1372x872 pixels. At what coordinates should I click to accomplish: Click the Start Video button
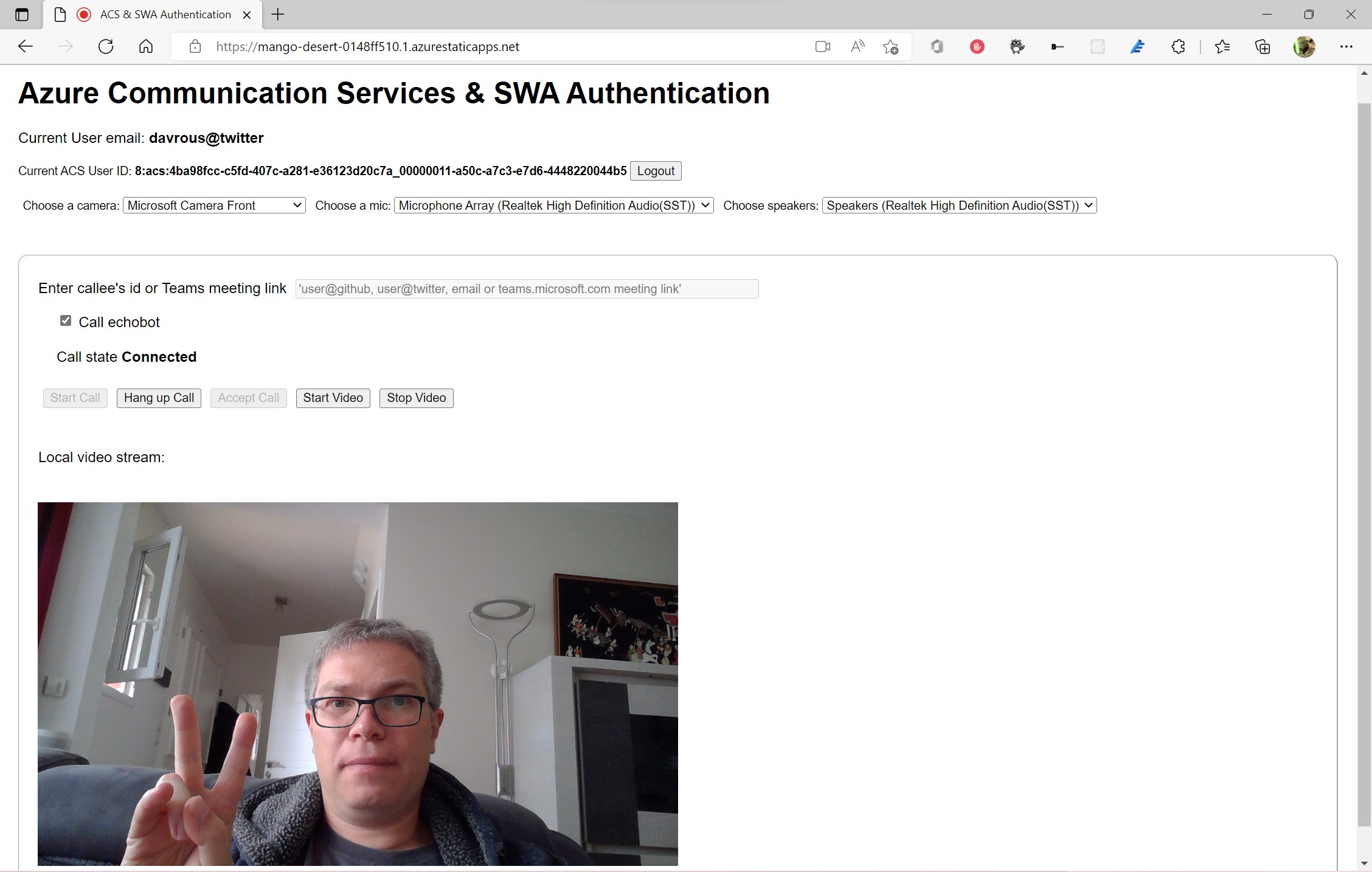[x=333, y=398]
